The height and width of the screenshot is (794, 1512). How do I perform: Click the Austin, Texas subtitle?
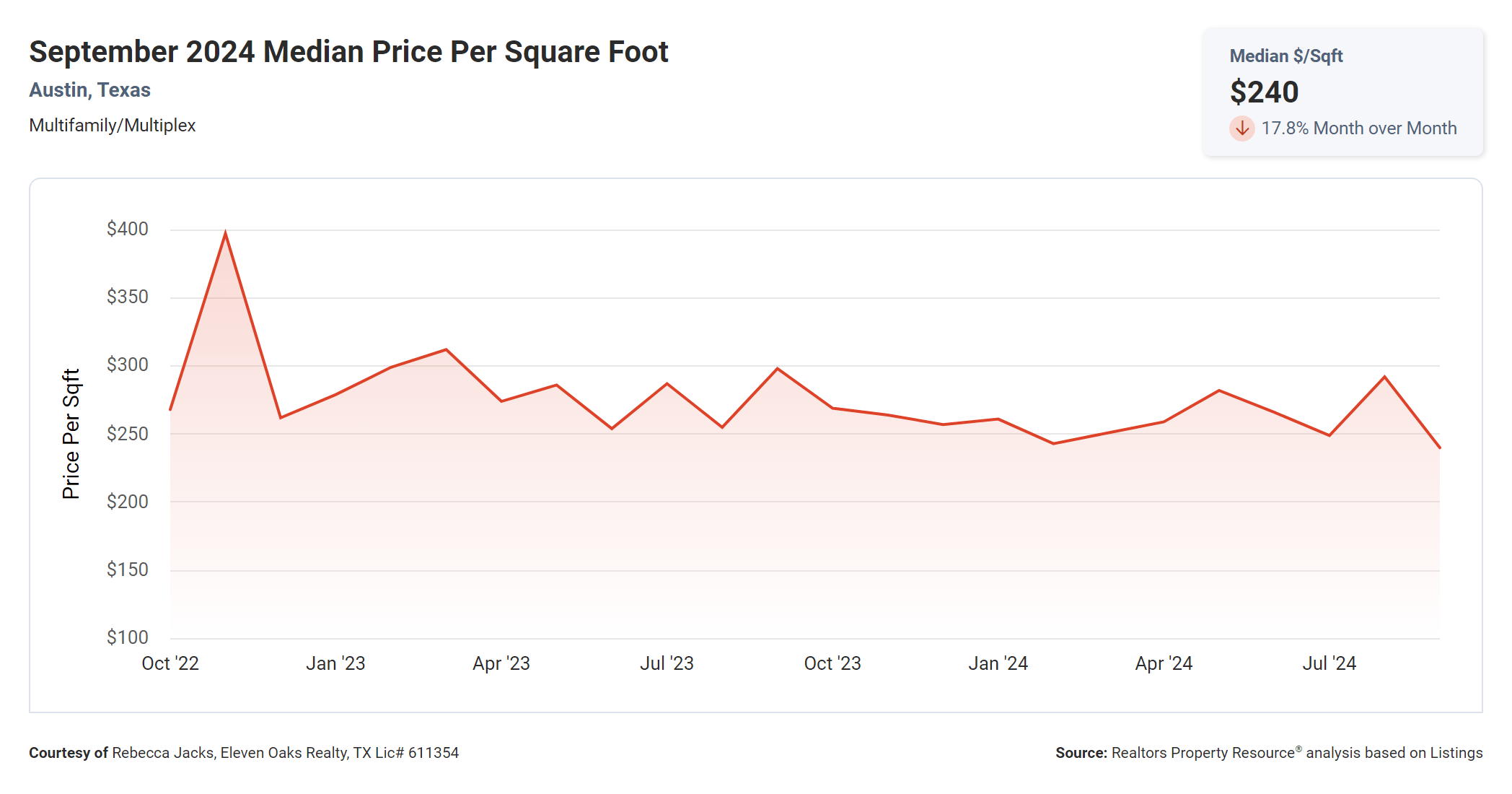(89, 90)
